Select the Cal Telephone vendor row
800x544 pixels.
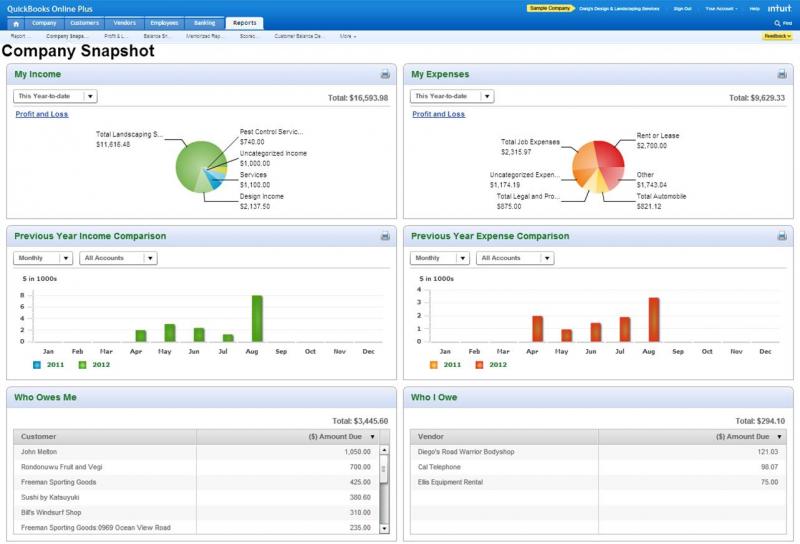(598, 467)
